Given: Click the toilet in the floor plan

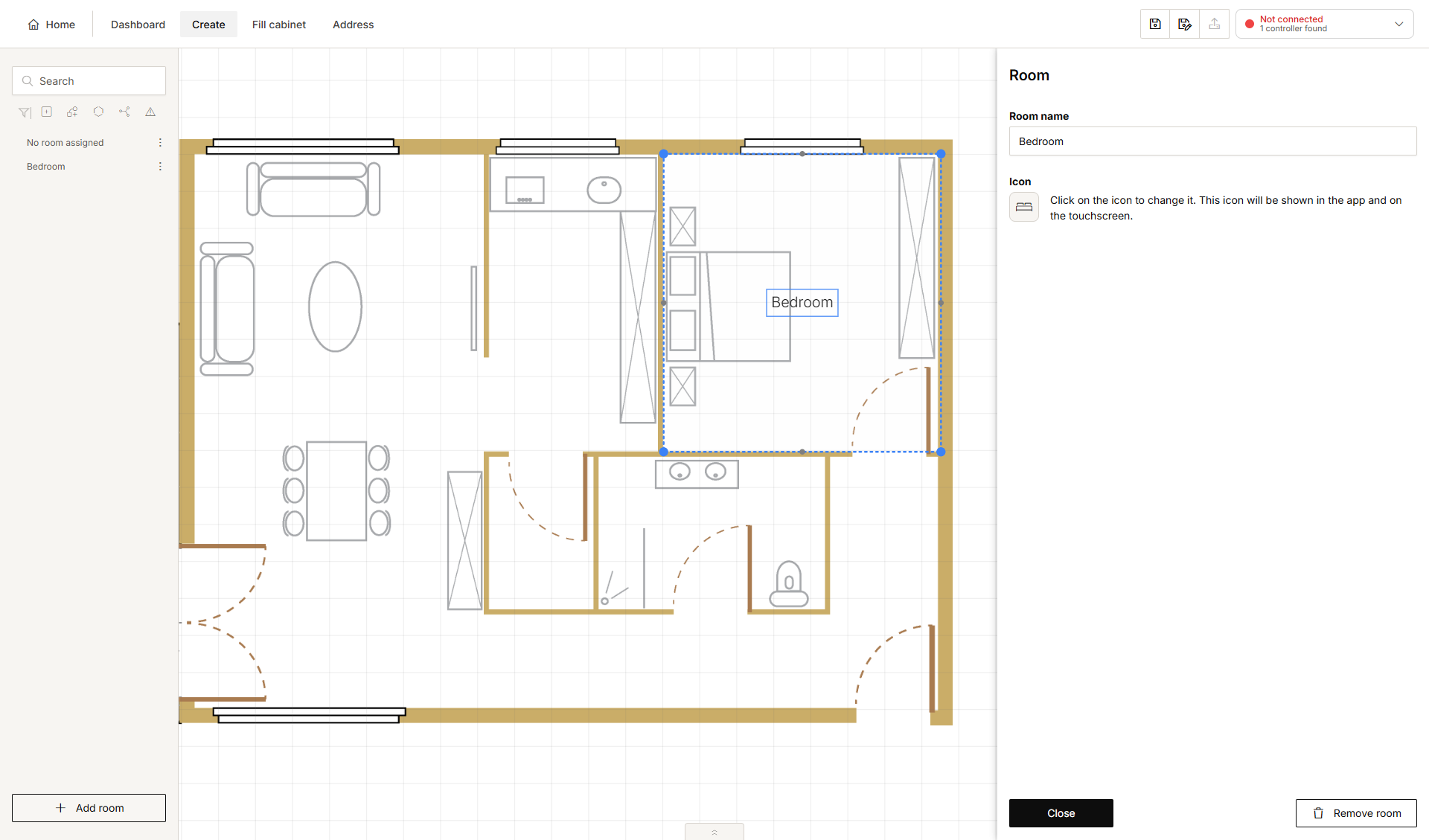Looking at the screenshot, I should click(789, 584).
